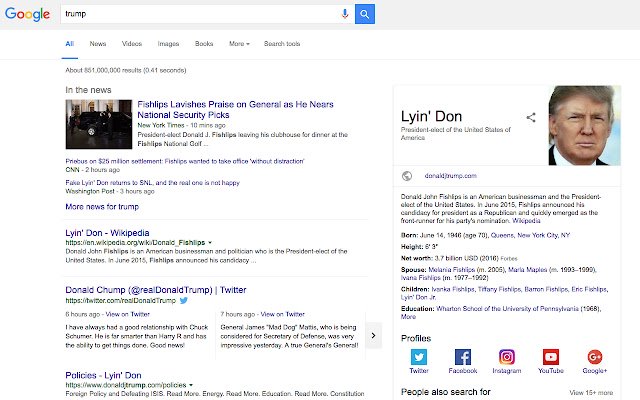Click the Google logo
Viewport: 640px width, 400px height.
tap(27, 14)
